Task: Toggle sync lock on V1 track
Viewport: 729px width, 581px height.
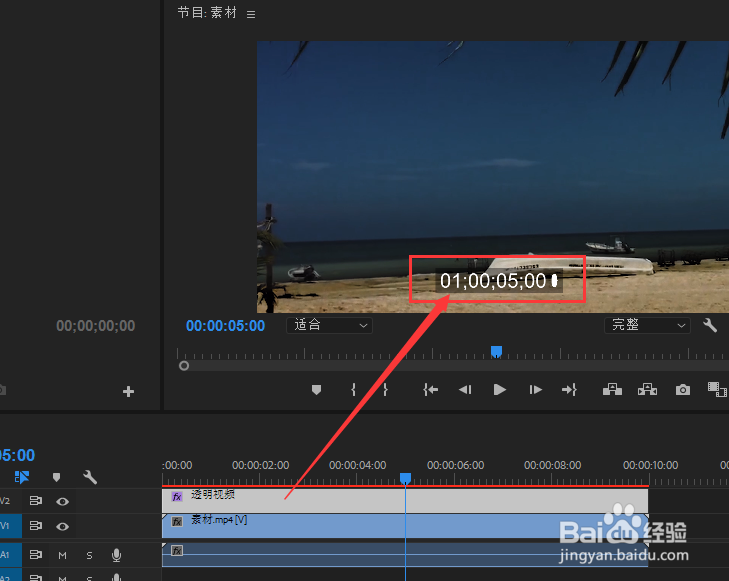Action: pos(36,526)
